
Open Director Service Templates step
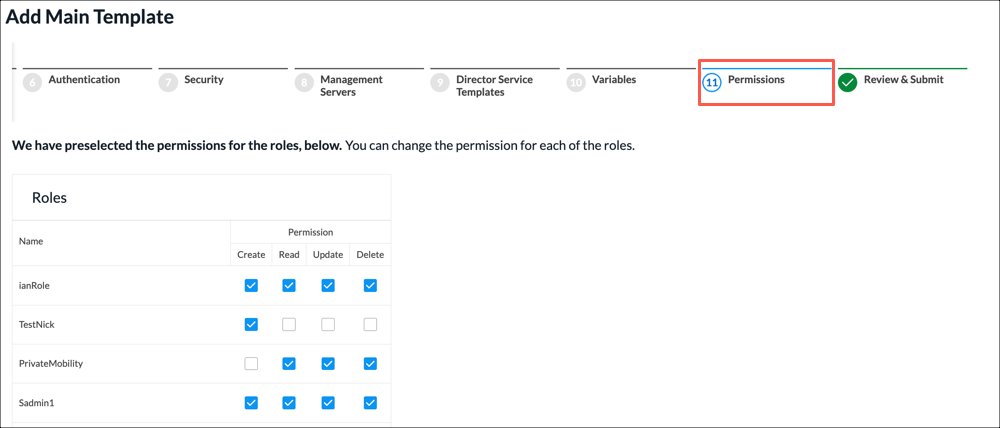494,85
